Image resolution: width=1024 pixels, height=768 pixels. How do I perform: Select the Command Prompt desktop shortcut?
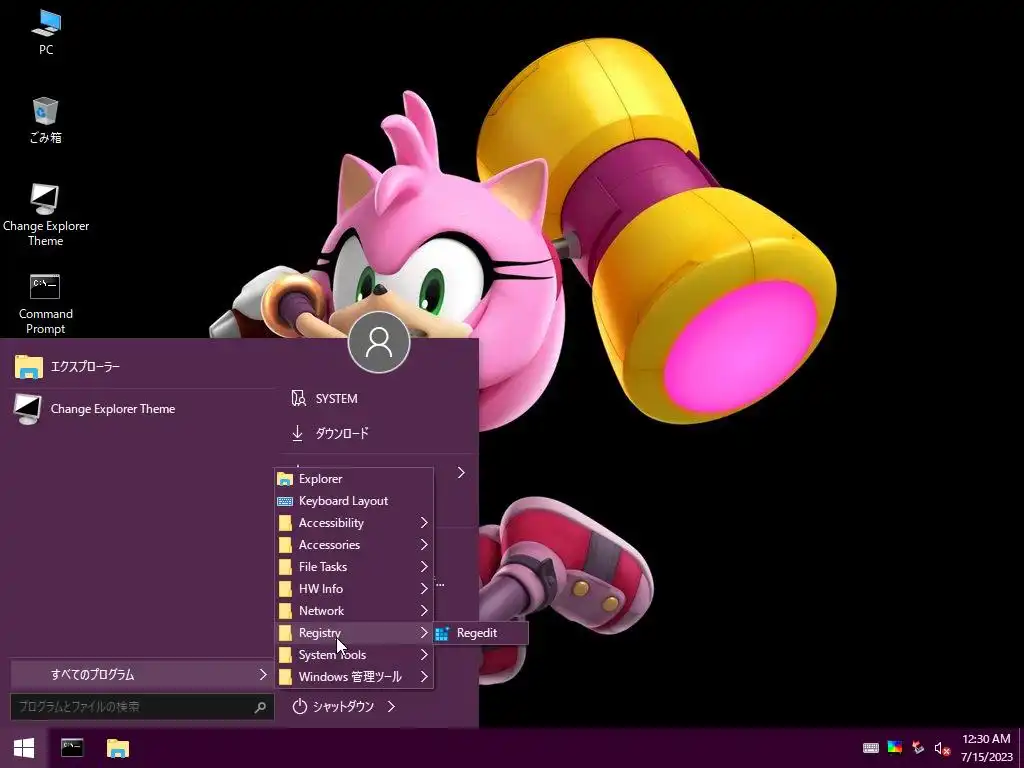pos(46,304)
